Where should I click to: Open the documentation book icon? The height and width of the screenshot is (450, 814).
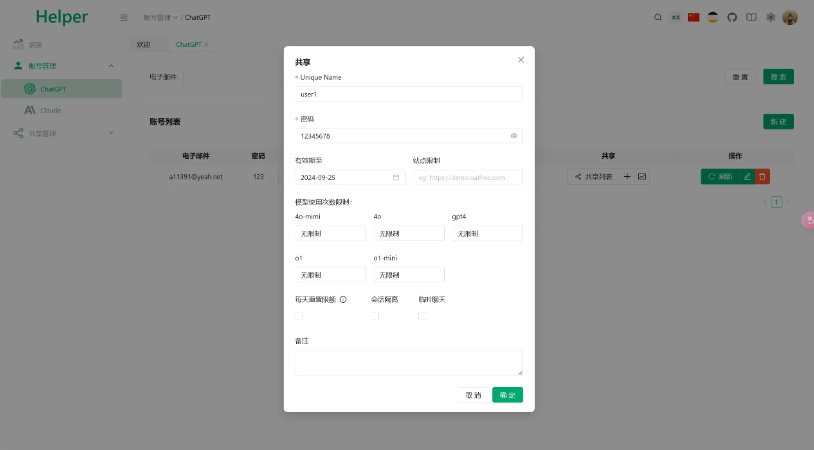click(x=751, y=17)
